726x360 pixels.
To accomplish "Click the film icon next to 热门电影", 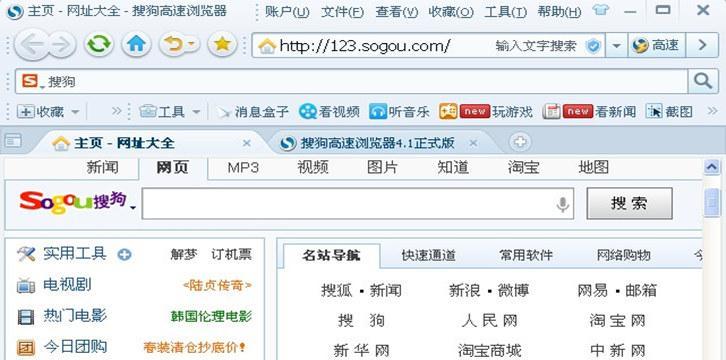I will (x=26, y=317).
